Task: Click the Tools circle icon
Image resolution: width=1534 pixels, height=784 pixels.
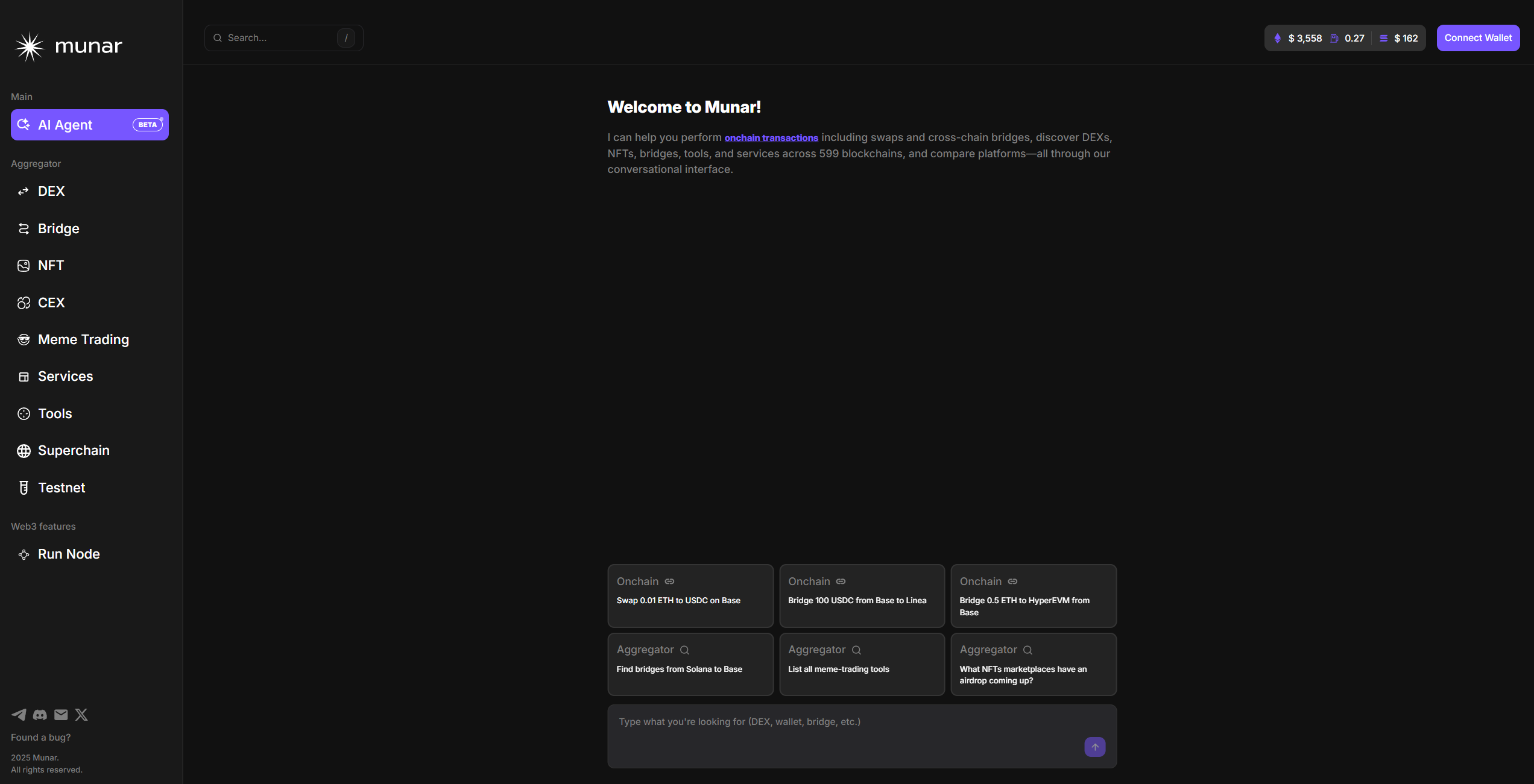Action: [x=24, y=413]
